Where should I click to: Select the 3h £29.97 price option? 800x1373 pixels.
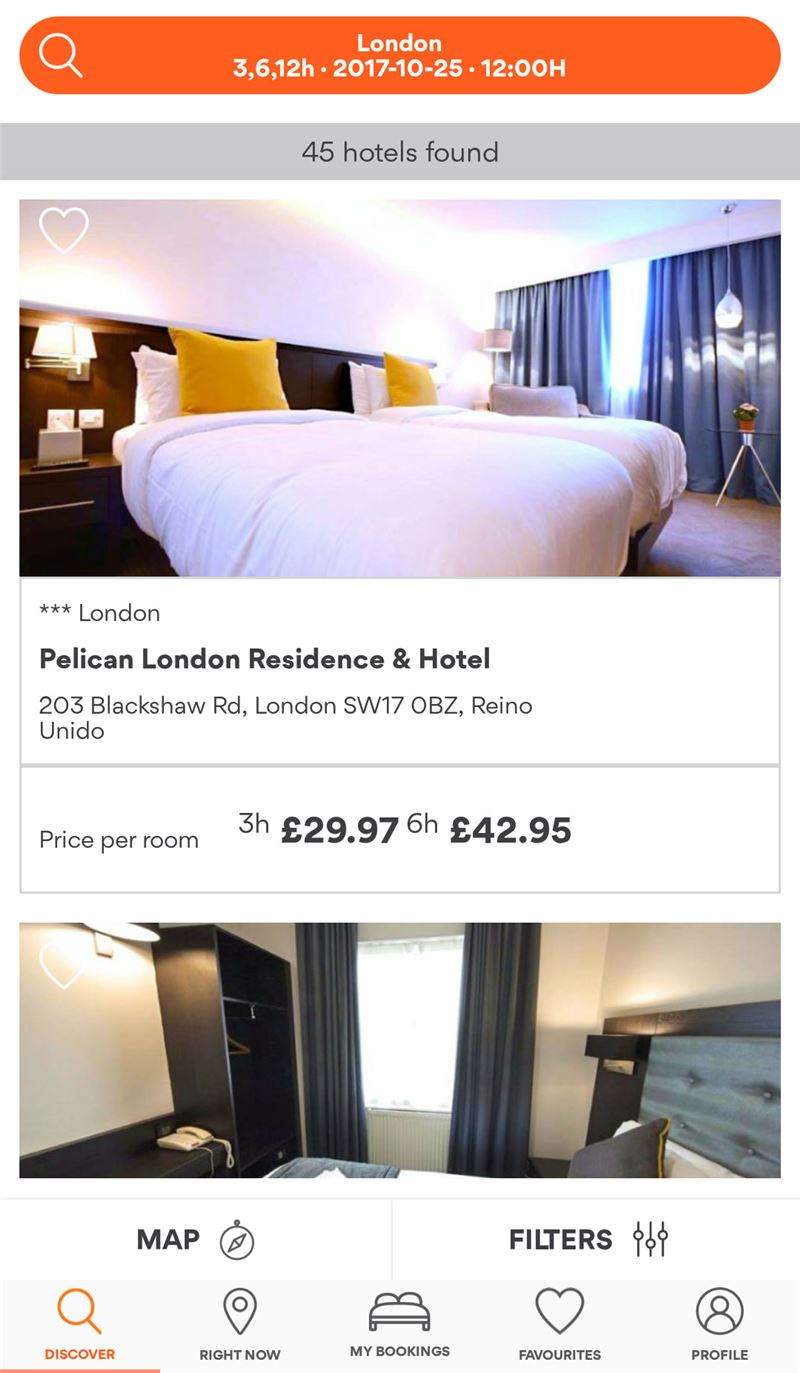coord(318,829)
